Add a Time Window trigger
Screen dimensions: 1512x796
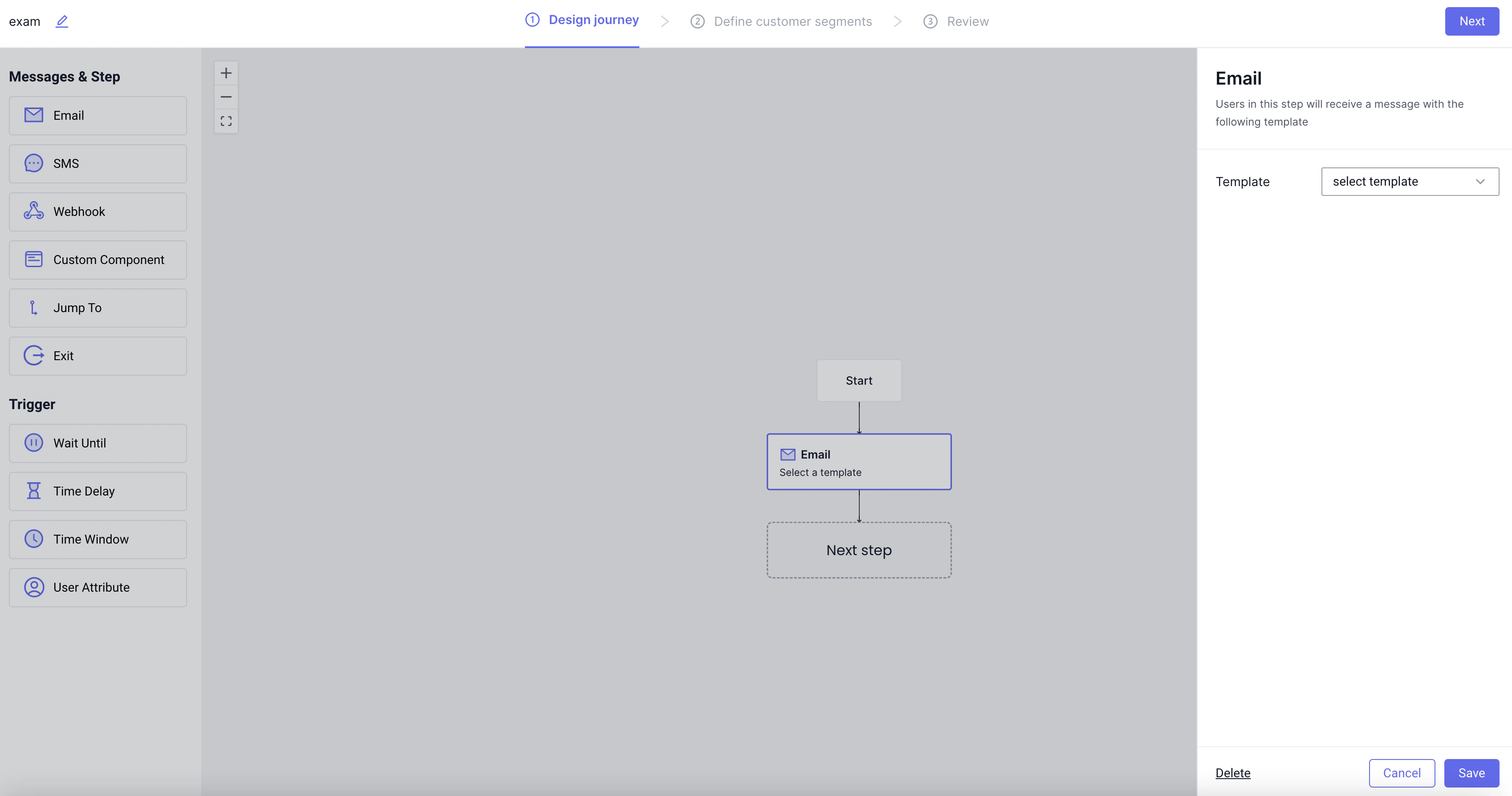[x=98, y=539]
